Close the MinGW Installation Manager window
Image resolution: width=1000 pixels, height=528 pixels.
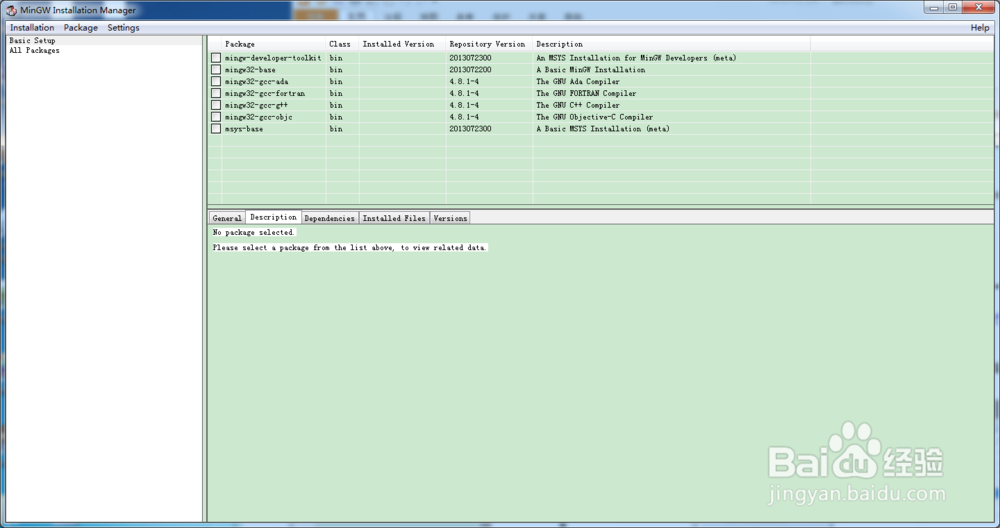click(x=979, y=8)
